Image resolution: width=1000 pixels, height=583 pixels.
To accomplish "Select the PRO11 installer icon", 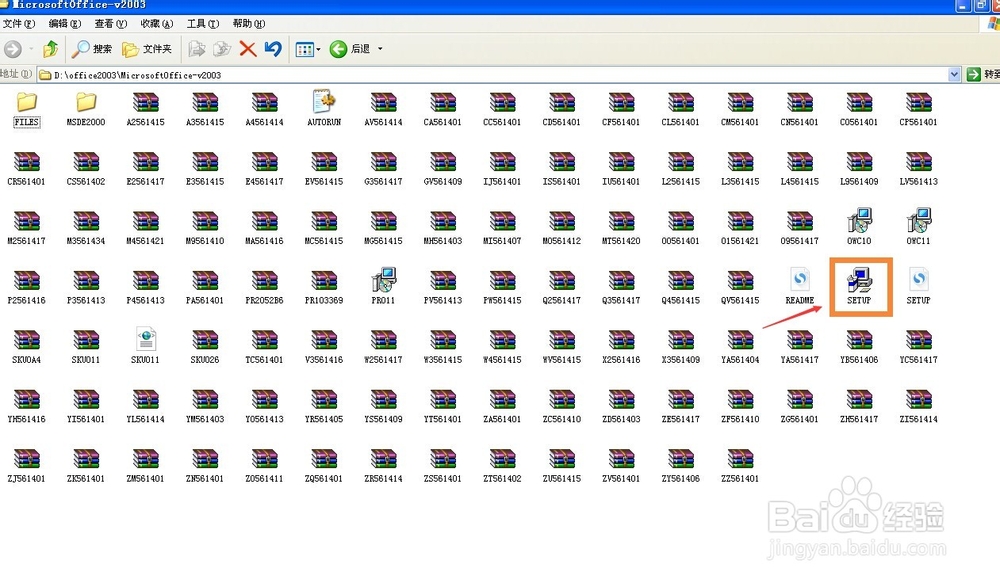I will (x=383, y=286).
